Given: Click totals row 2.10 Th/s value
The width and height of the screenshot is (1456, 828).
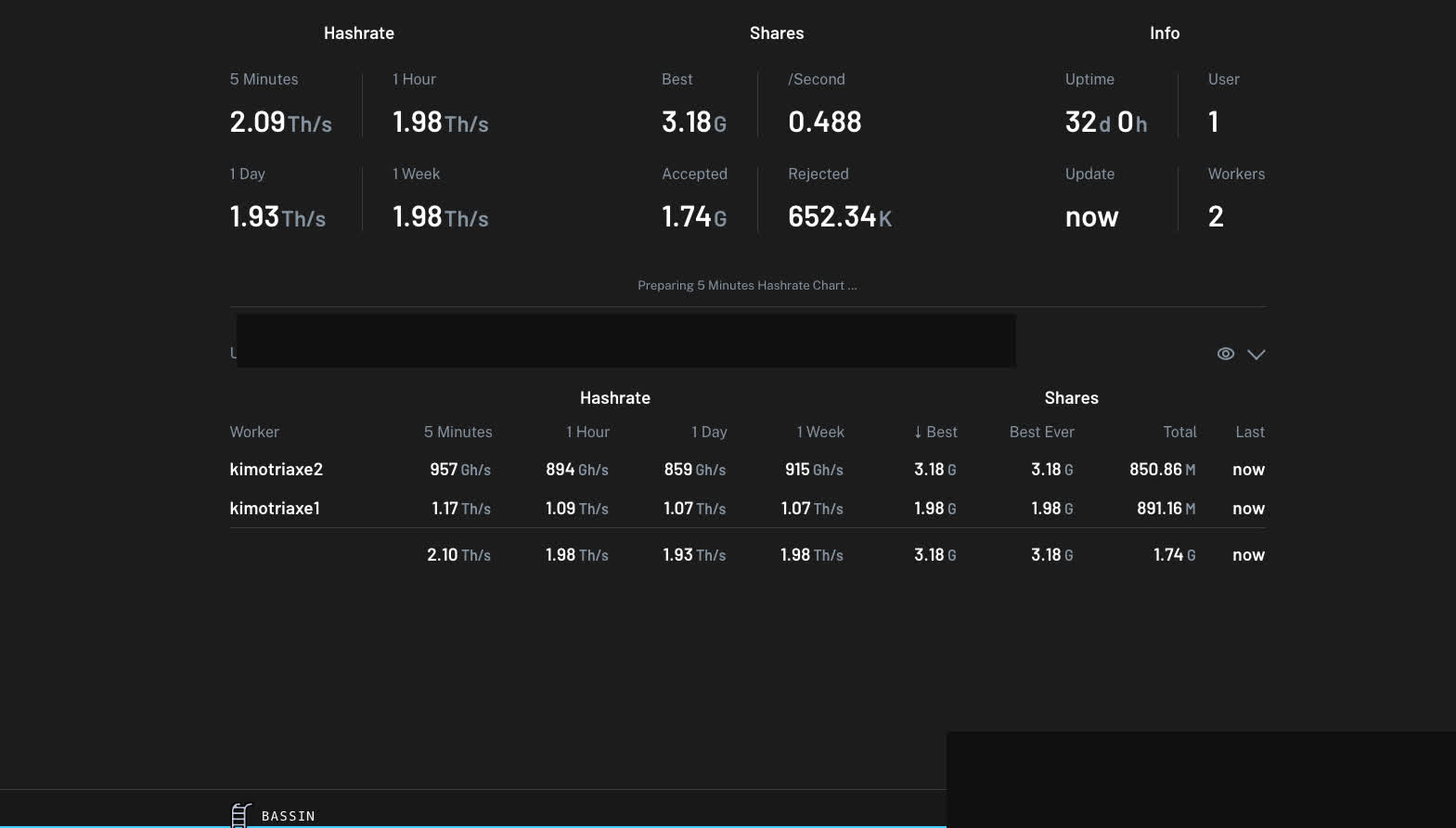Looking at the screenshot, I should 458,555.
